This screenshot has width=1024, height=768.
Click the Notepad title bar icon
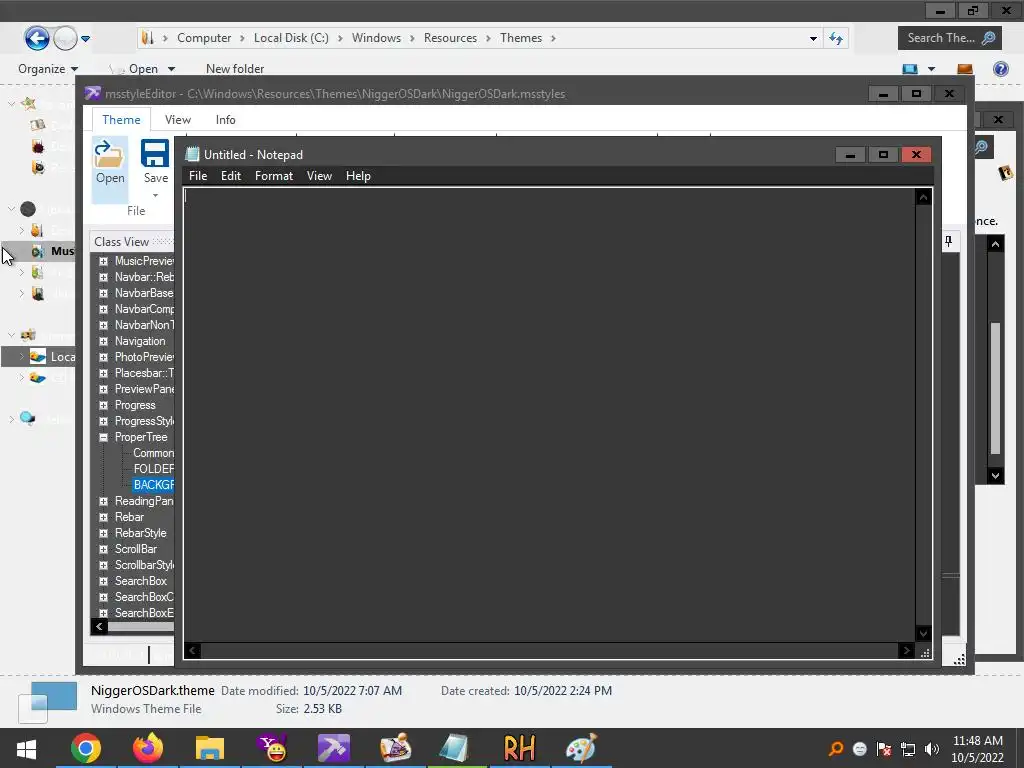pos(192,154)
